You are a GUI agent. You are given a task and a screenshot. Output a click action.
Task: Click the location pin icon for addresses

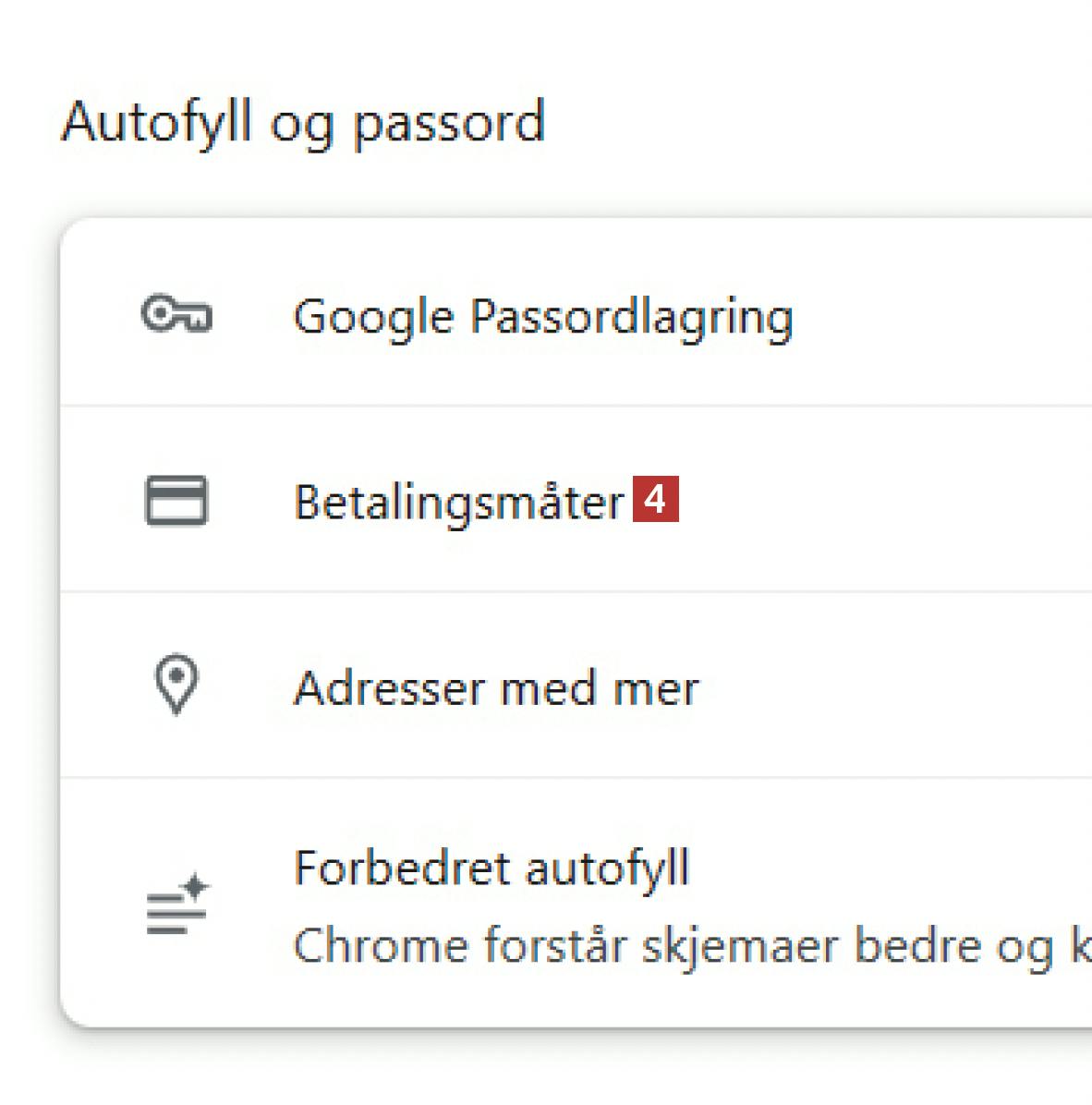point(176,685)
